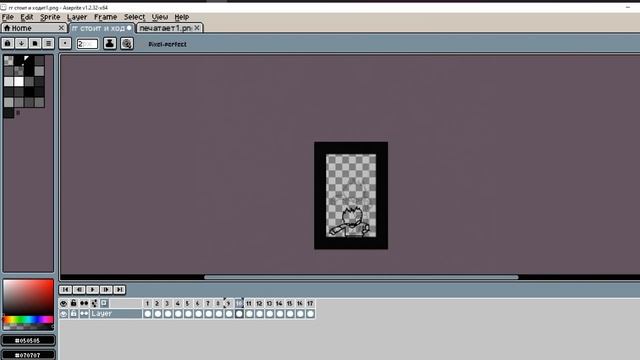The height and width of the screenshot is (360, 640).
Task: Select the Layer cel under frame 2
Action: pyautogui.click(x=158, y=313)
